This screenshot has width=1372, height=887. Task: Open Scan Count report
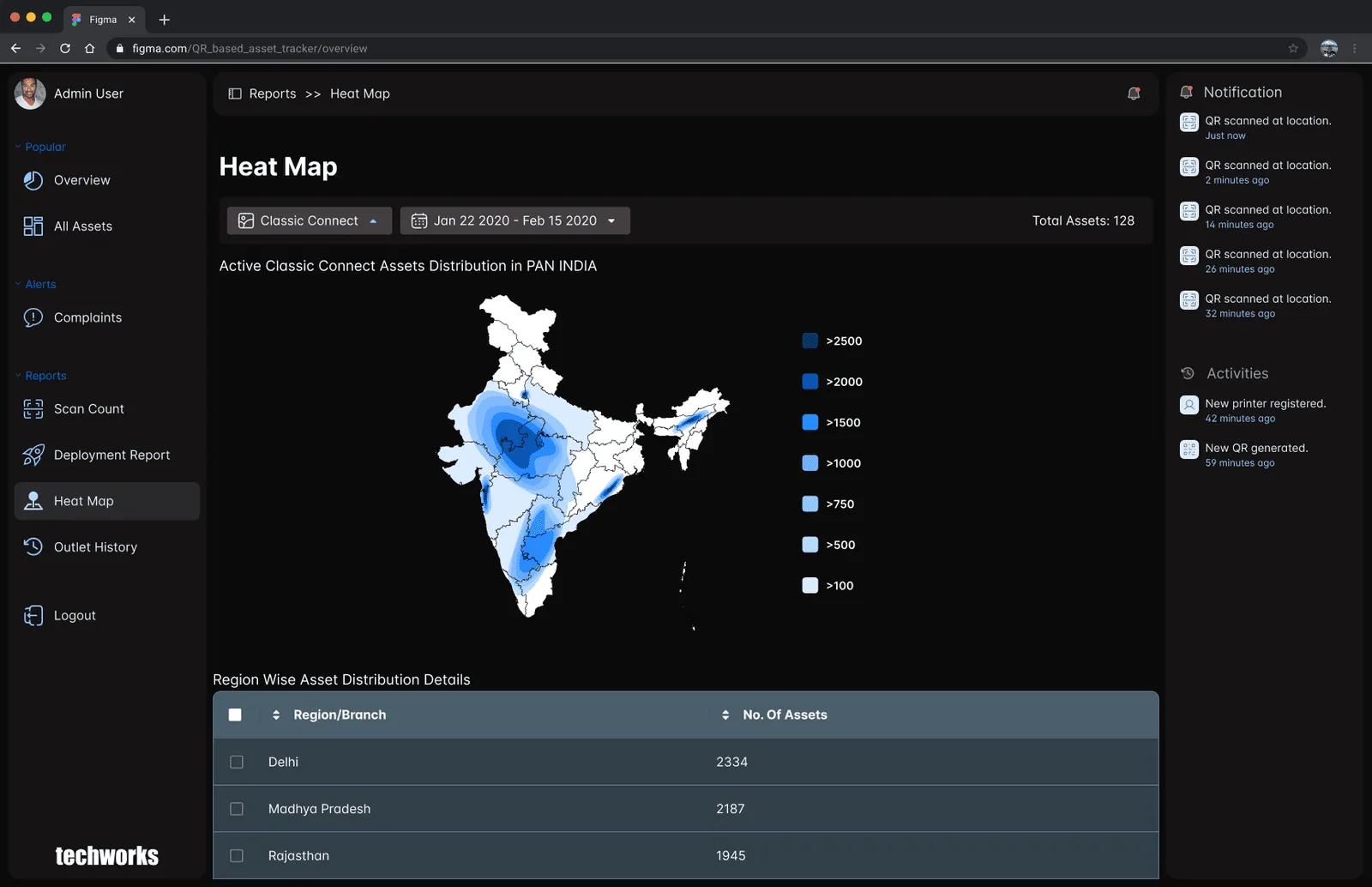click(106, 409)
